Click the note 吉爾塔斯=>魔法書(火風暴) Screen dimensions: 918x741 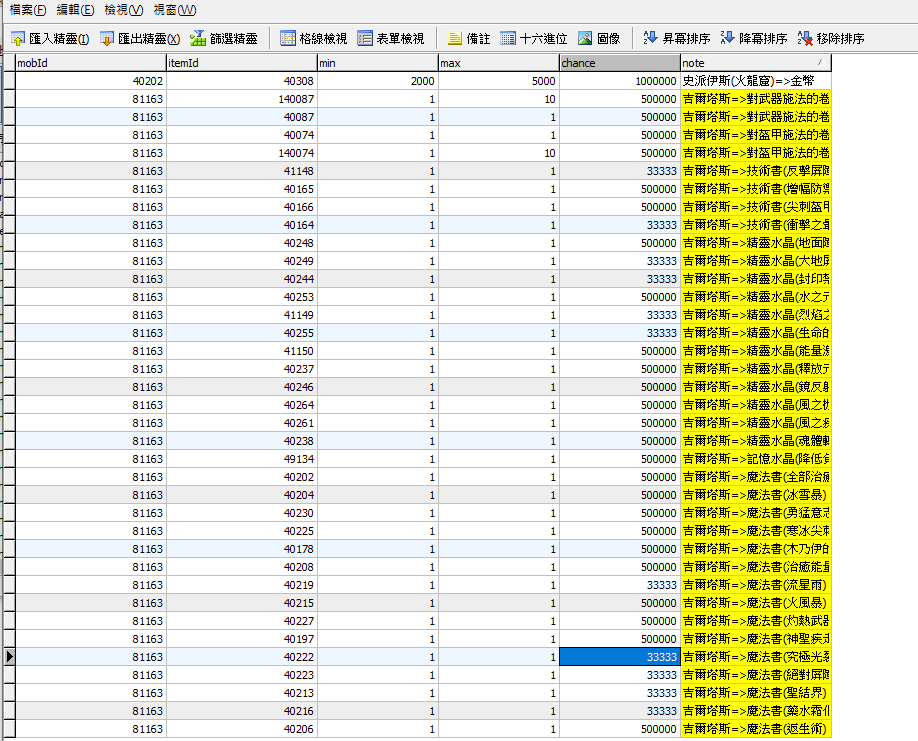point(755,603)
